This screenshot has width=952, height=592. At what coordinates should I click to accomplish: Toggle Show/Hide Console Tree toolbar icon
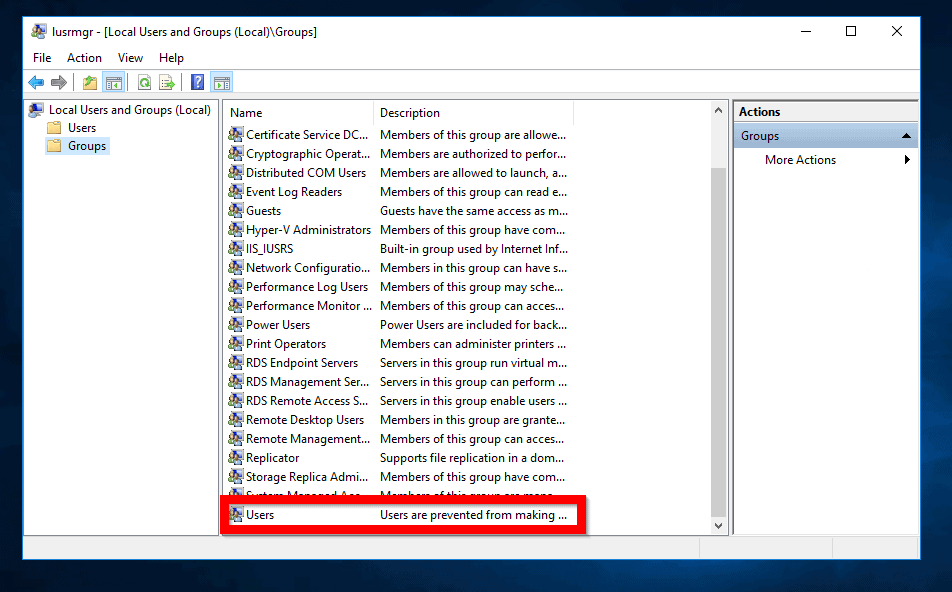(113, 83)
